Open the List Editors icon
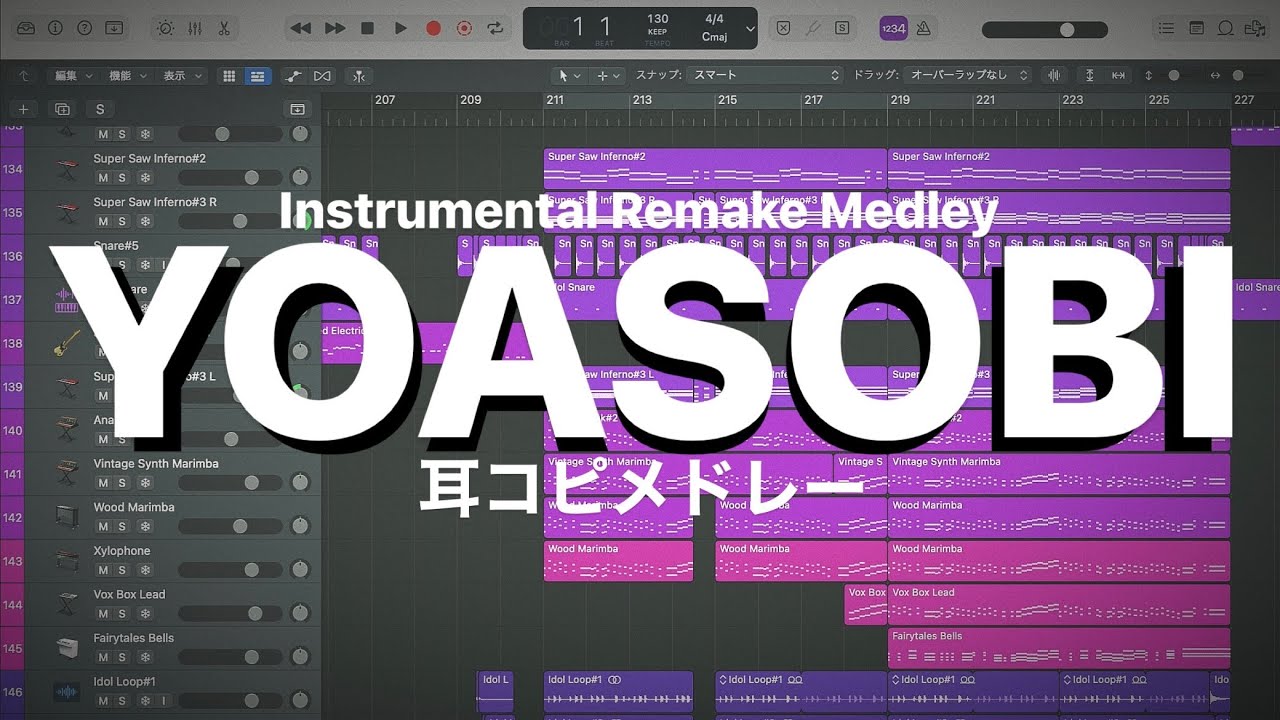1280x720 pixels. click(1166, 29)
